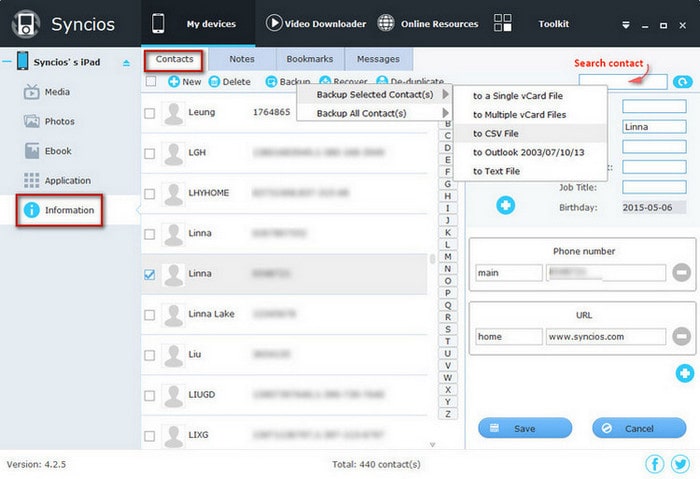Open the Toolkit grid icon
The height and width of the screenshot is (479, 700).
503,23
